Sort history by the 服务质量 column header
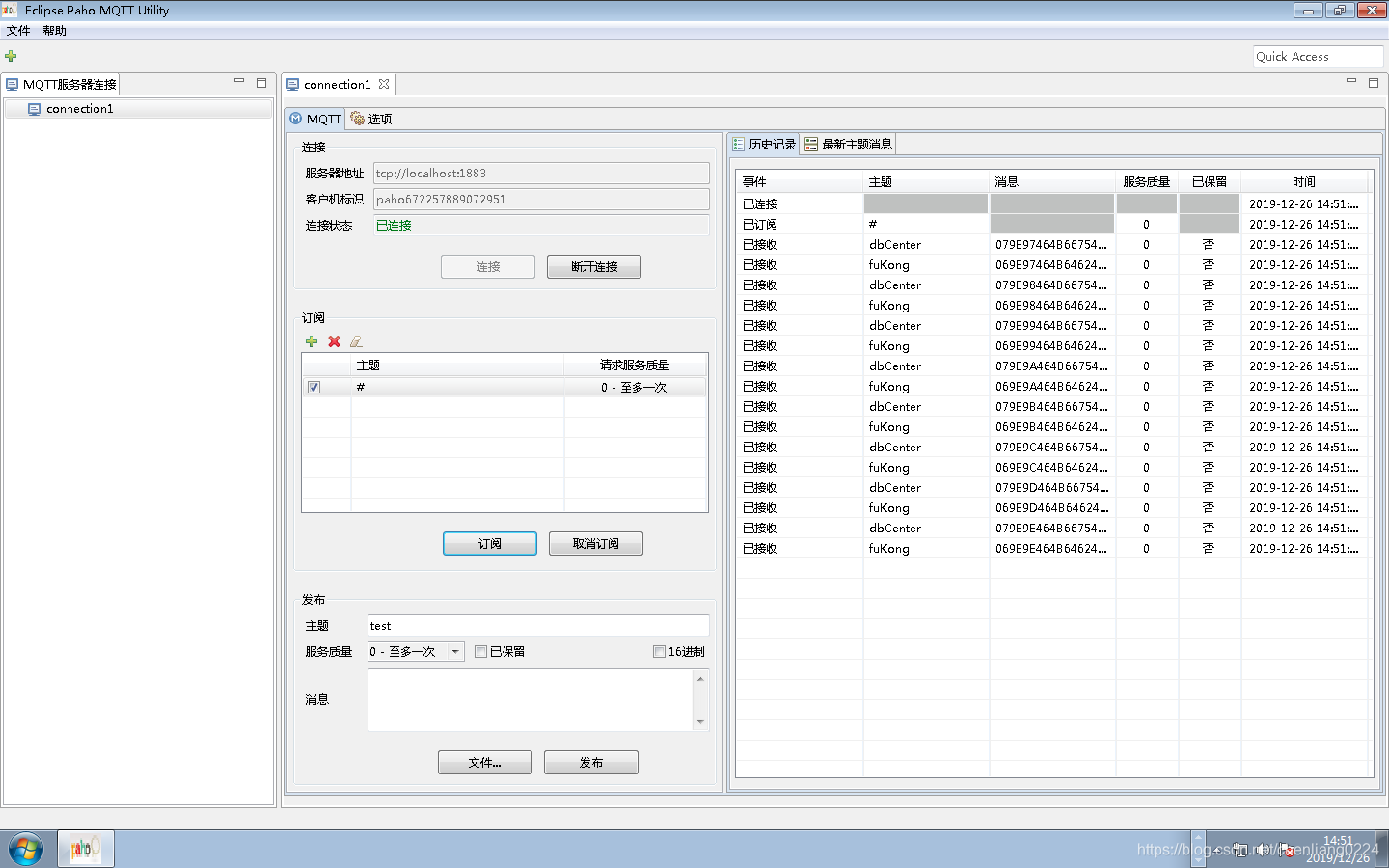 coord(1147,181)
